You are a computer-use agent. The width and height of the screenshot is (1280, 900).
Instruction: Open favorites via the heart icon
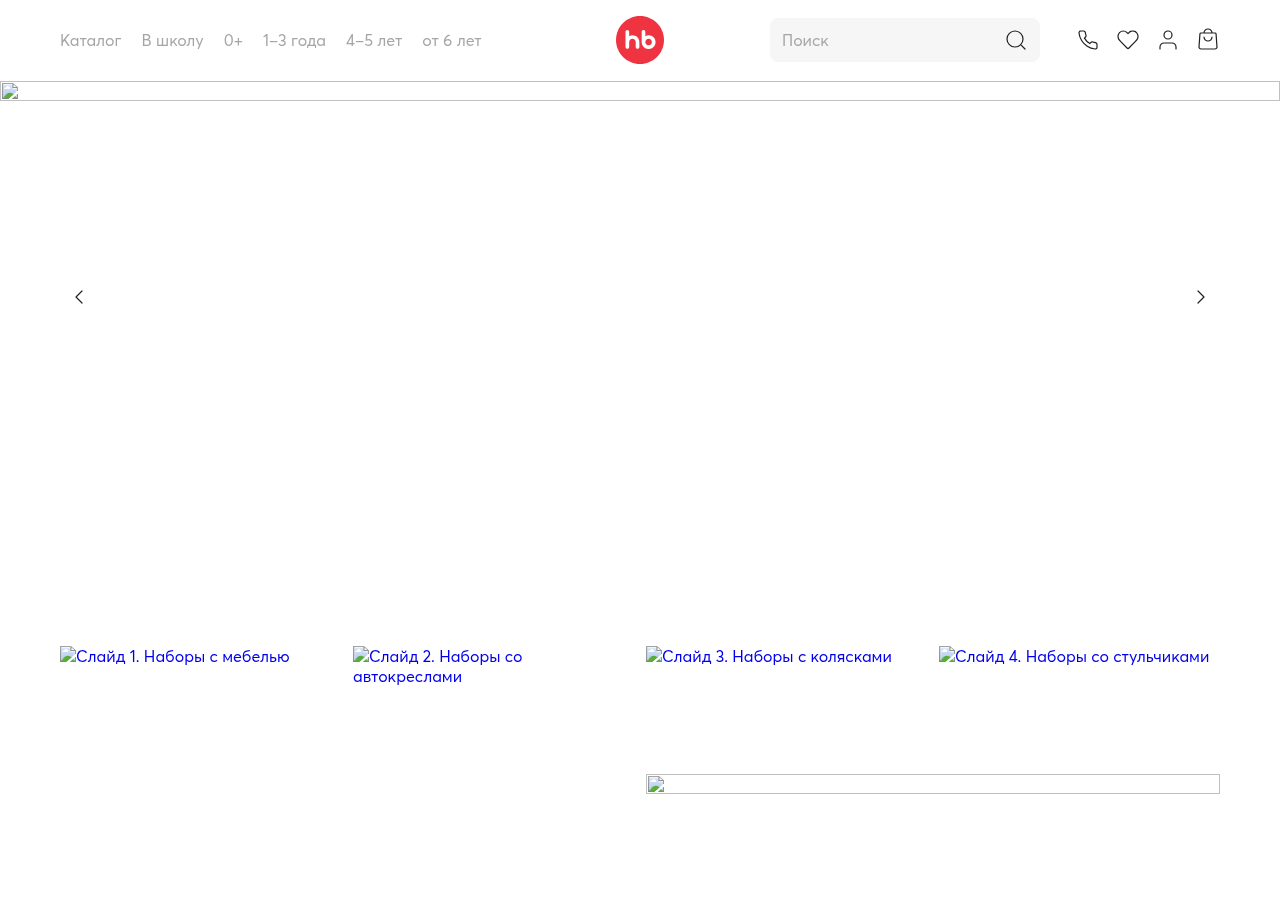(x=1128, y=40)
